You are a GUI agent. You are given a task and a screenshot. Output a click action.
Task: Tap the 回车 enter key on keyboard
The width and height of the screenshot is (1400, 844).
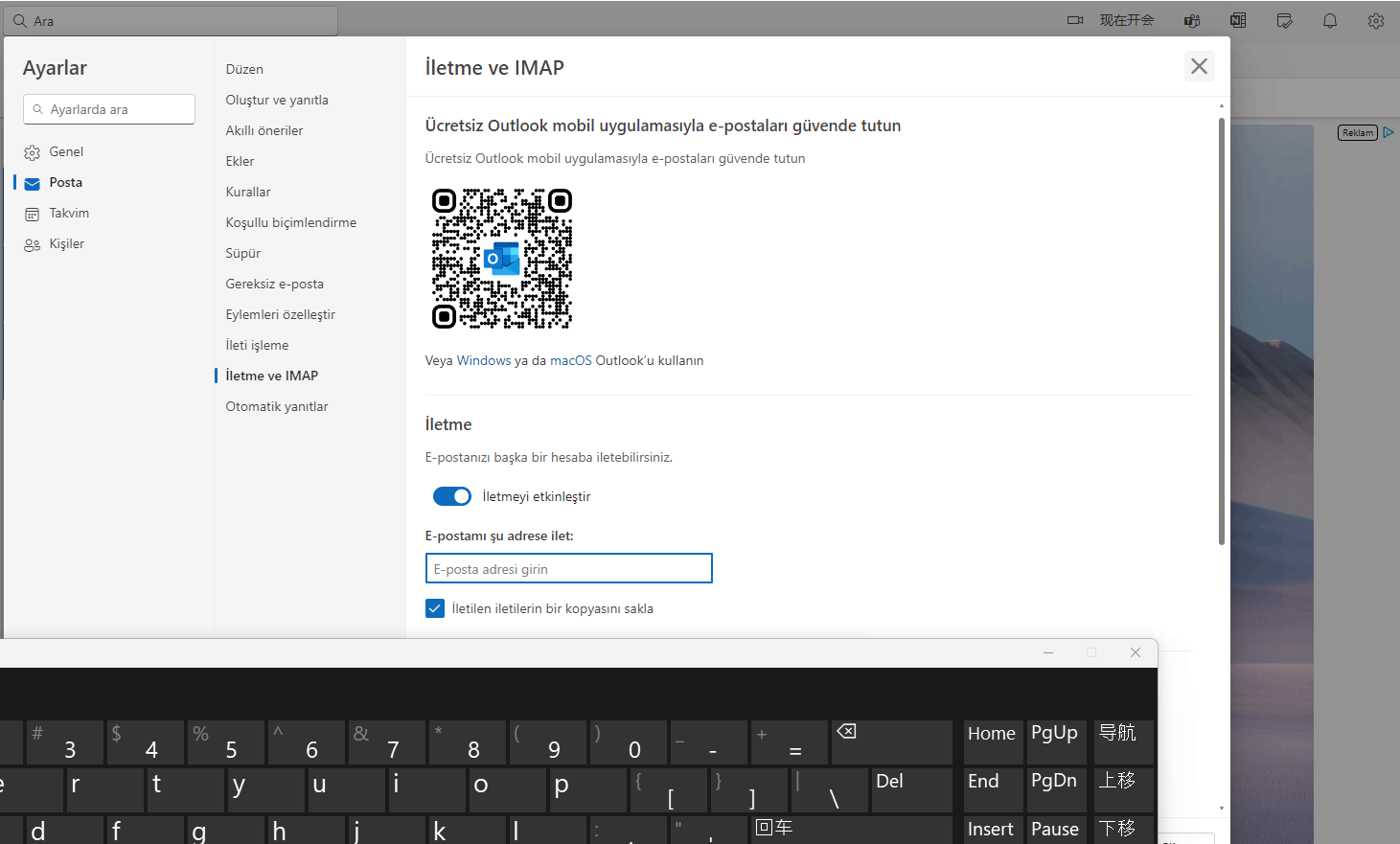[851, 830]
